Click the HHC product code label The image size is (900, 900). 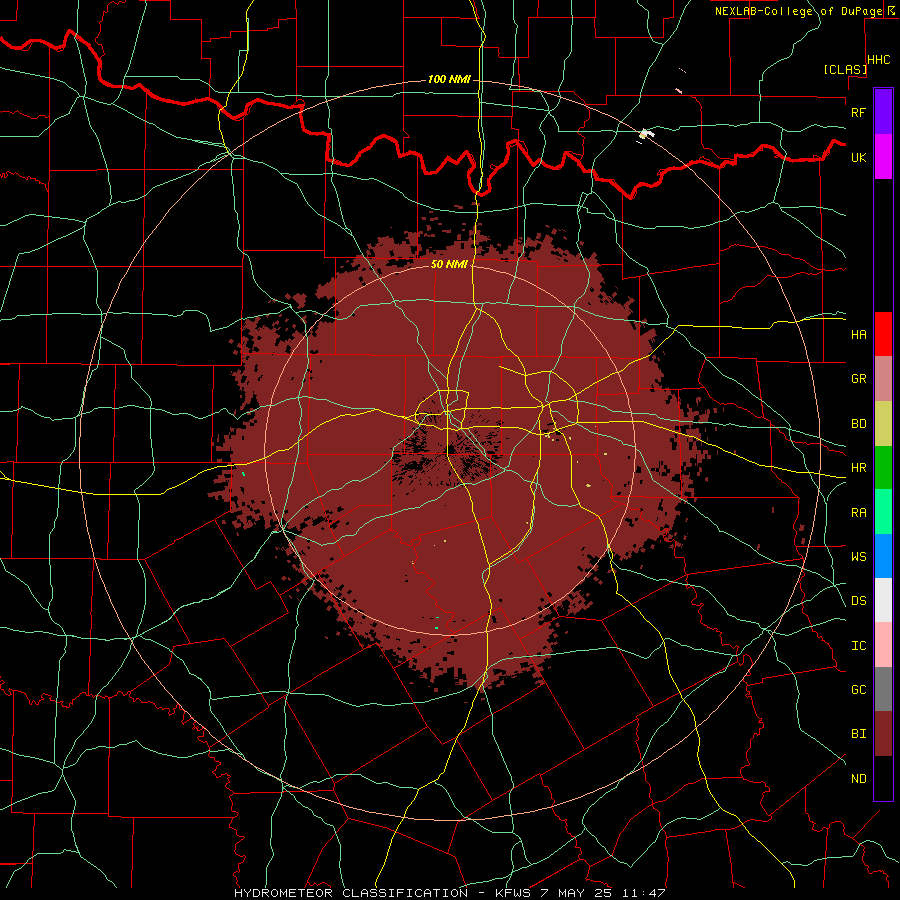[879, 60]
